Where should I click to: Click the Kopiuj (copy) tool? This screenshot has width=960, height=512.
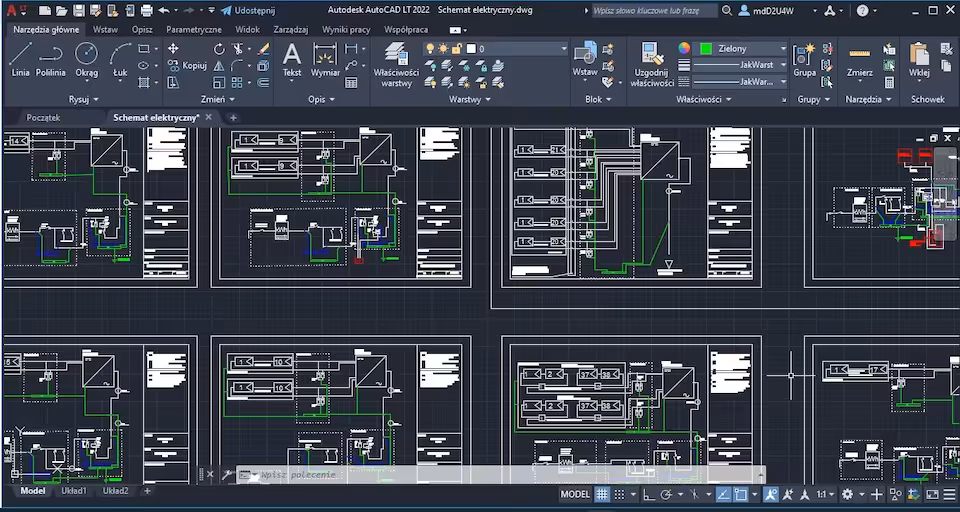point(187,66)
